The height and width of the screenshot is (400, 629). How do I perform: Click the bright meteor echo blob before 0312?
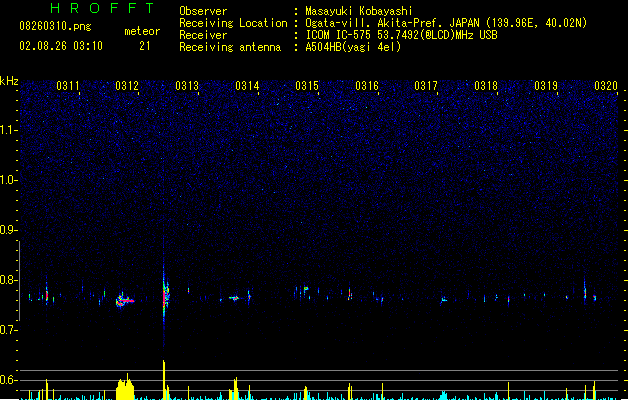pos(124,301)
